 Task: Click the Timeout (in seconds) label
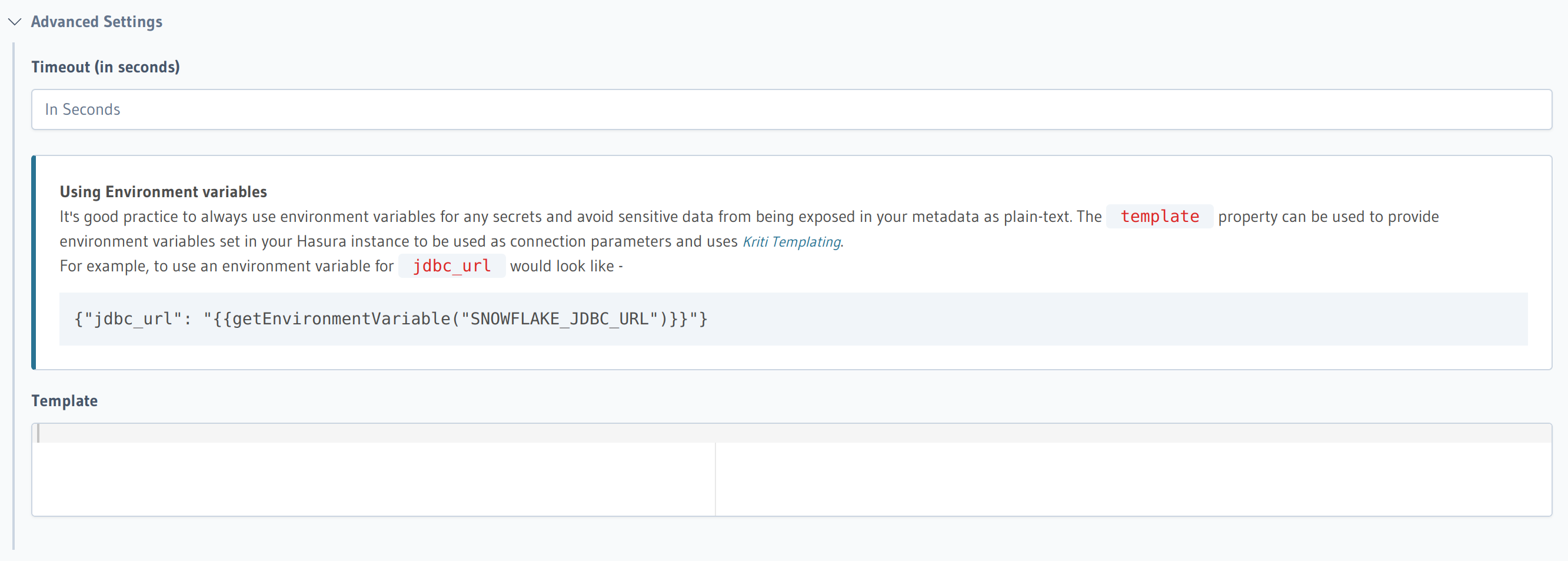pyautogui.click(x=105, y=67)
